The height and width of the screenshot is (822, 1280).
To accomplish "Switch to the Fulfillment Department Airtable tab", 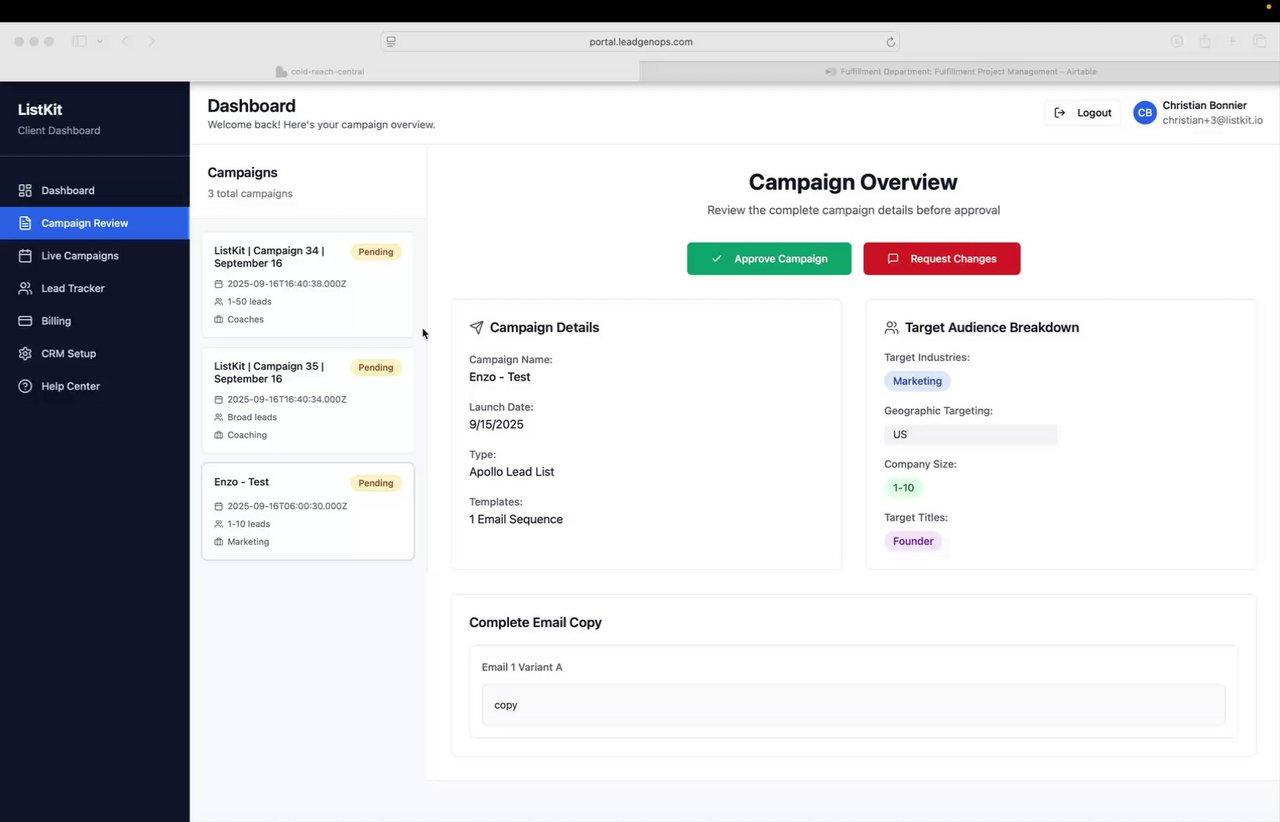I will [960, 72].
